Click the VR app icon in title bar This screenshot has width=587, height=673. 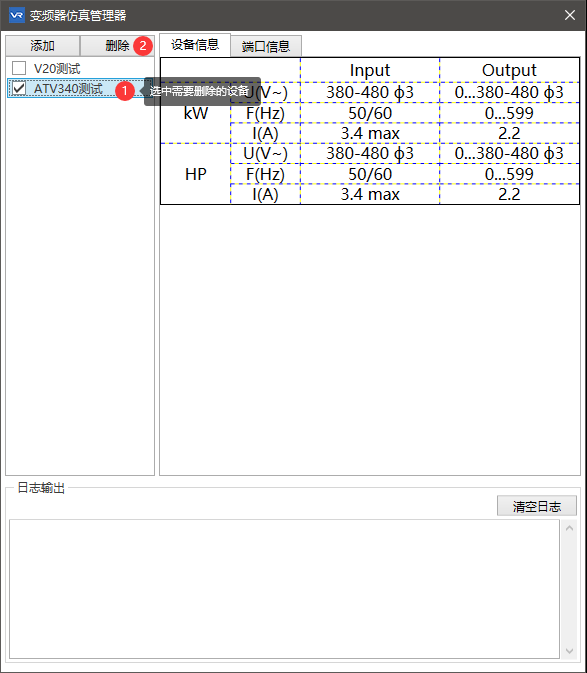click(x=16, y=15)
